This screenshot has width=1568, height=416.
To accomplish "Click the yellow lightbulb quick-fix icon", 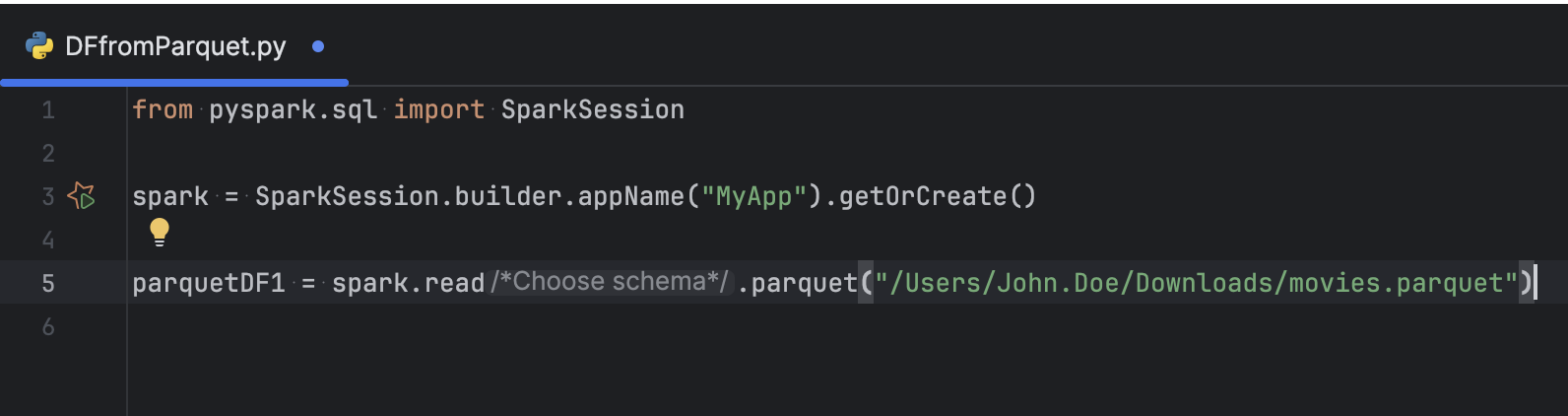I will (160, 232).
